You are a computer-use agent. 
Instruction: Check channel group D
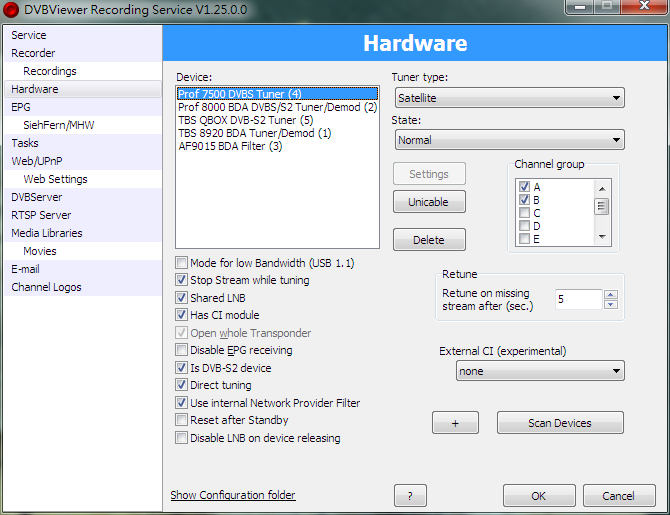[x=524, y=226]
